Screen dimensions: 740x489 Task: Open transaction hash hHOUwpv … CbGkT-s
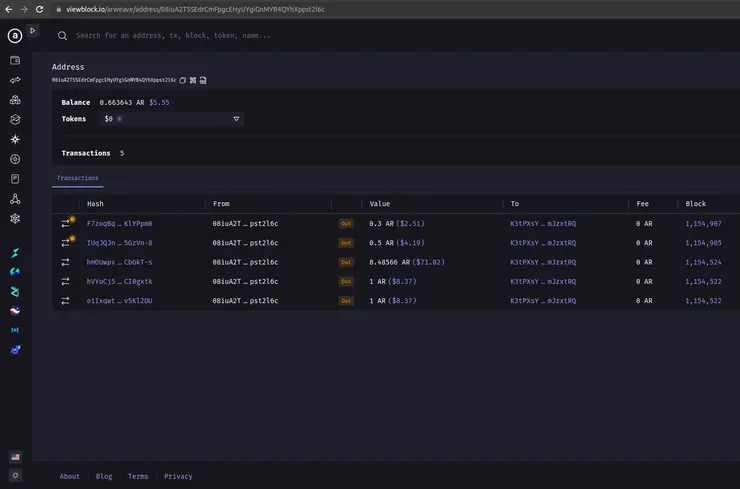coord(119,262)
